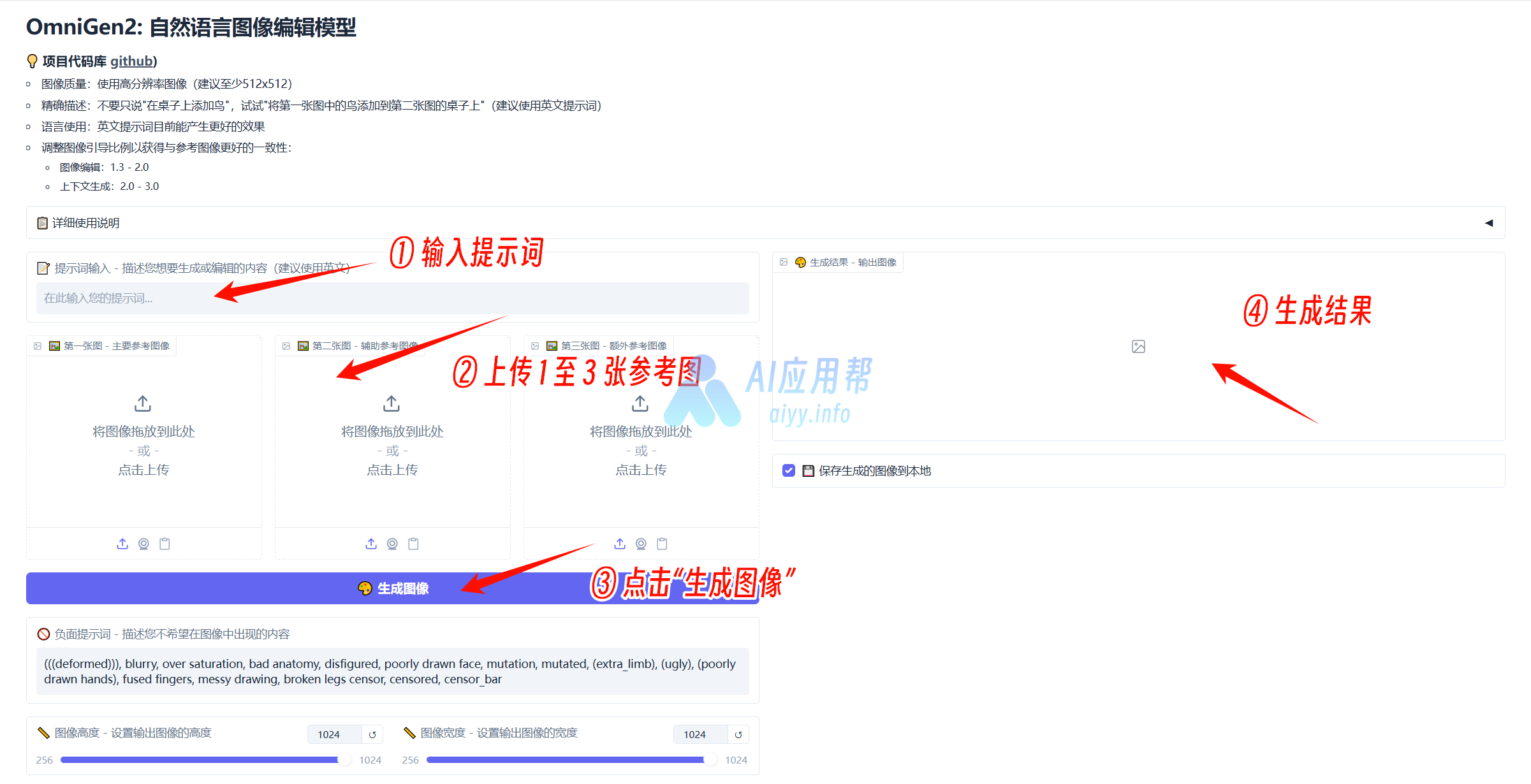The height and width of the screenshot is (784, 1531).
Task: Click the 负面提示词 label
Action: 163,634
